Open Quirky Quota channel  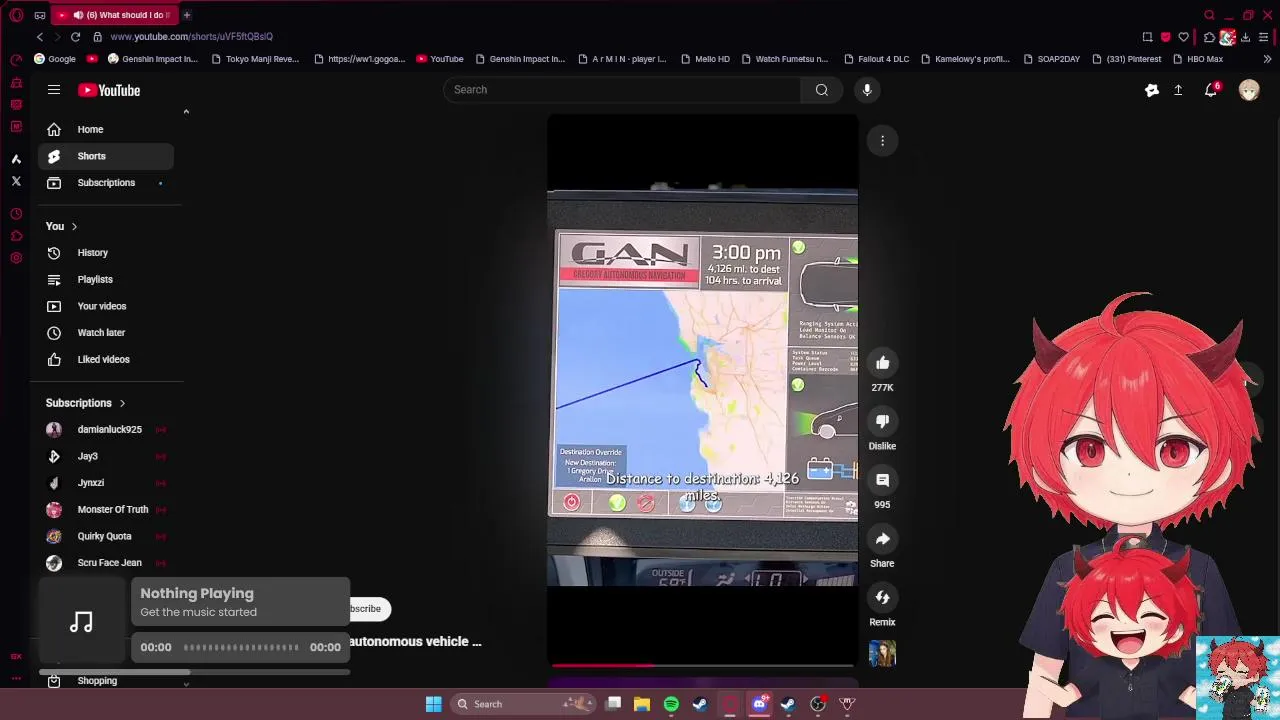(106, 536)
